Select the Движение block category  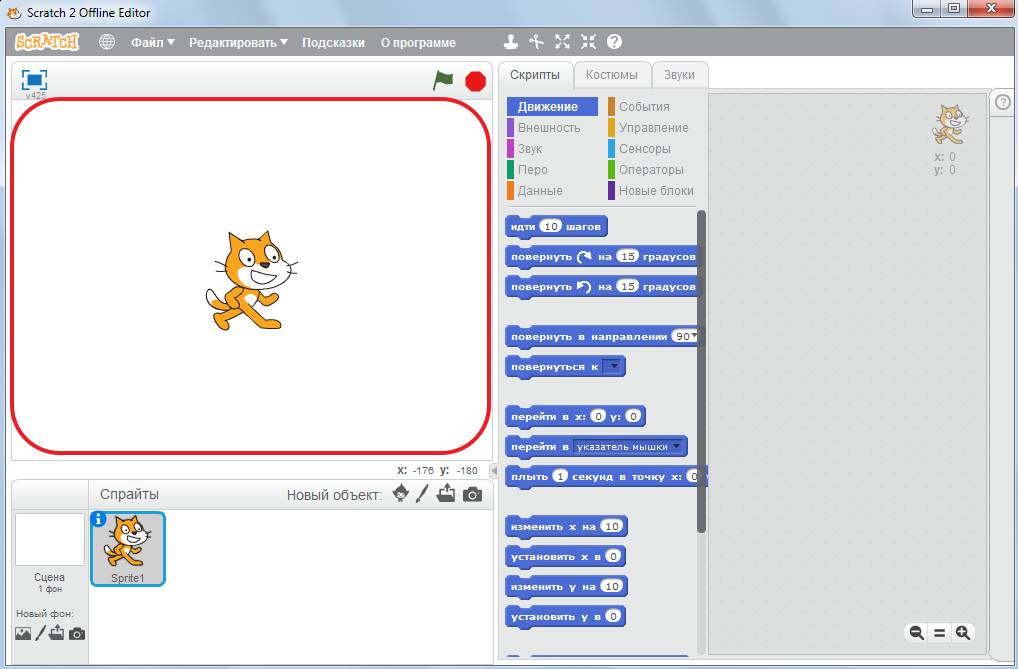pyautogui.click(x=552, y=107)
